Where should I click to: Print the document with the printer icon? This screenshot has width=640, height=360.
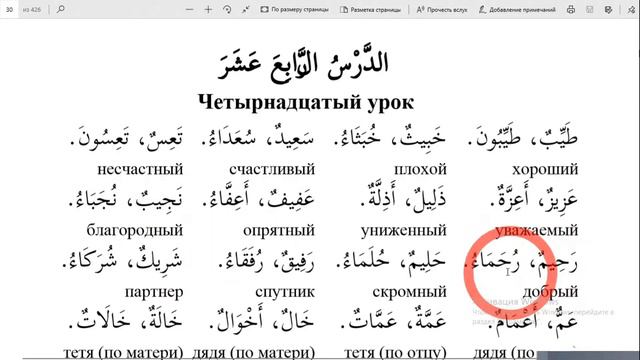coord(571,9)
